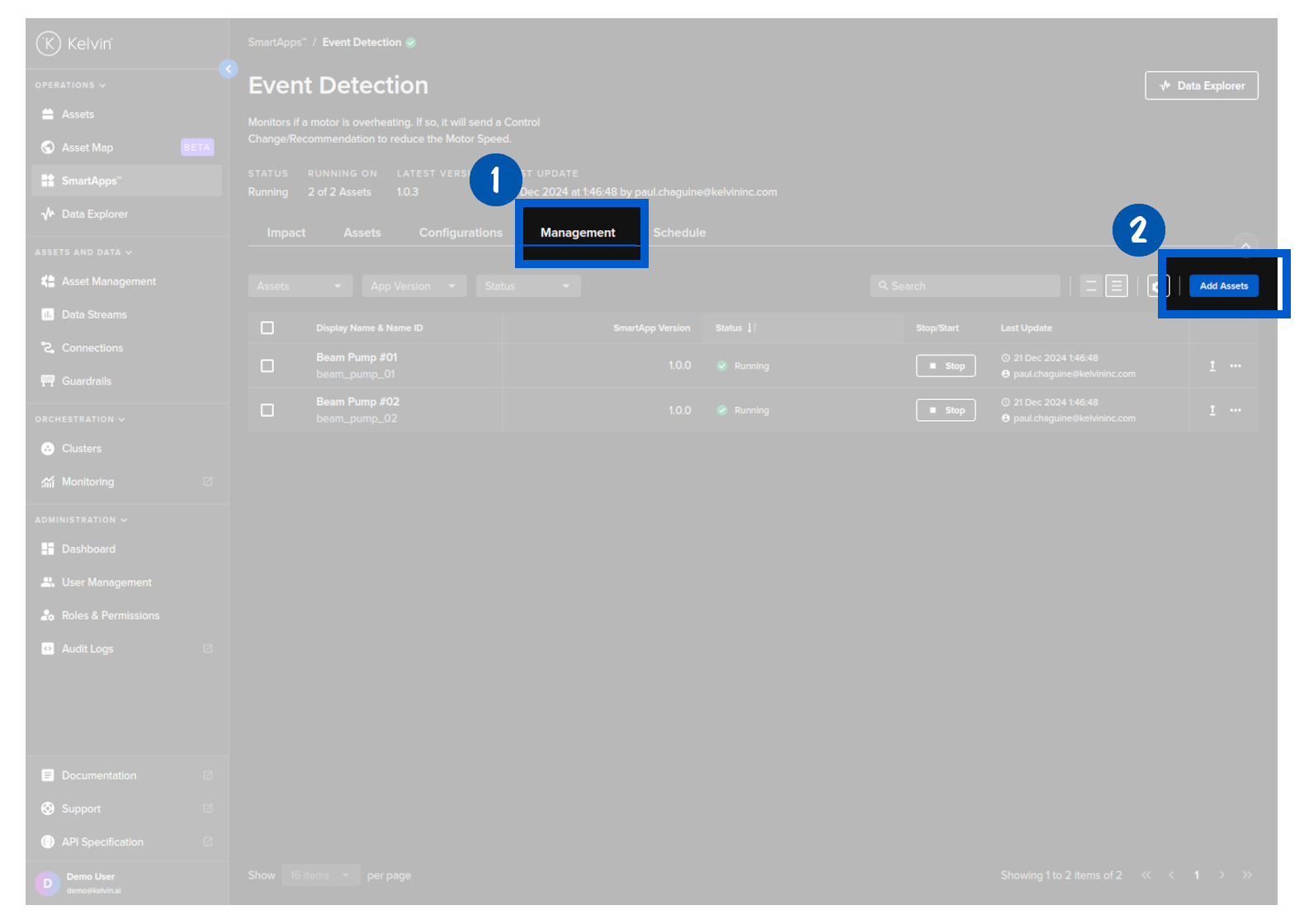Open the Status filter dropdown
The height and width of the screenshot is (924, 1304).
[527, 286]
